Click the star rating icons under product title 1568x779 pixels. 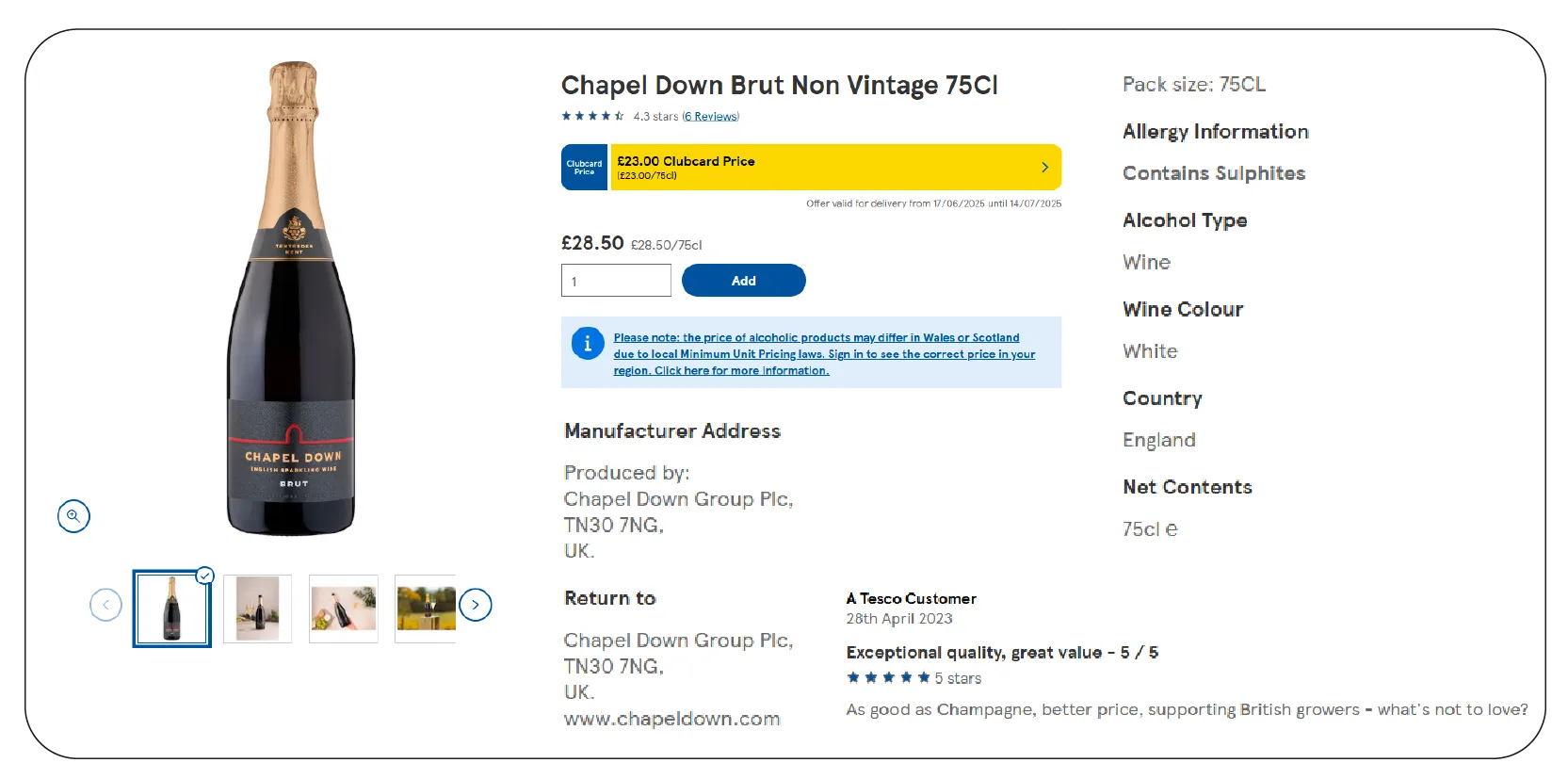[593, 117]
